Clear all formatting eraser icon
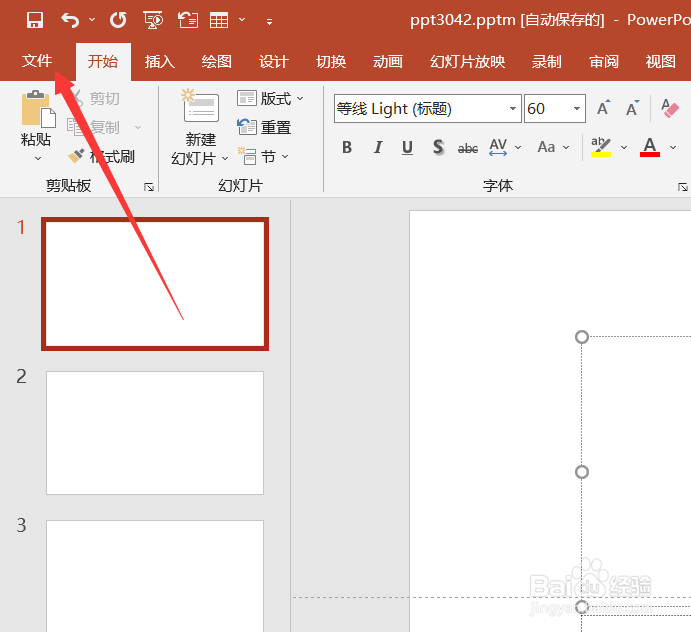Viewport: 691px width, 632px height. tap(669, 108)
